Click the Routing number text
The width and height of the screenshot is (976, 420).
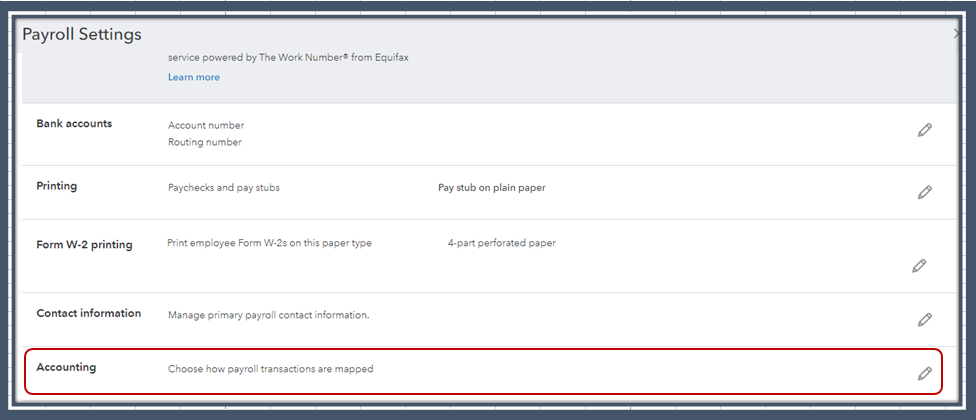coord(205,142)
